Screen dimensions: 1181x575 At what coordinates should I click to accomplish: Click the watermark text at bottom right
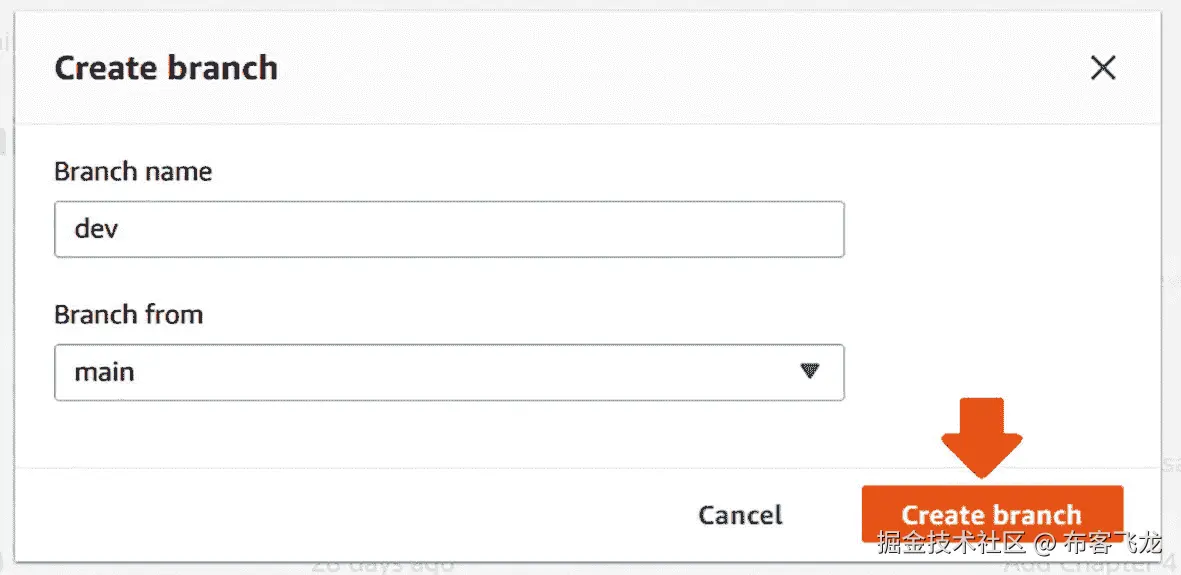coord(1019,545)
